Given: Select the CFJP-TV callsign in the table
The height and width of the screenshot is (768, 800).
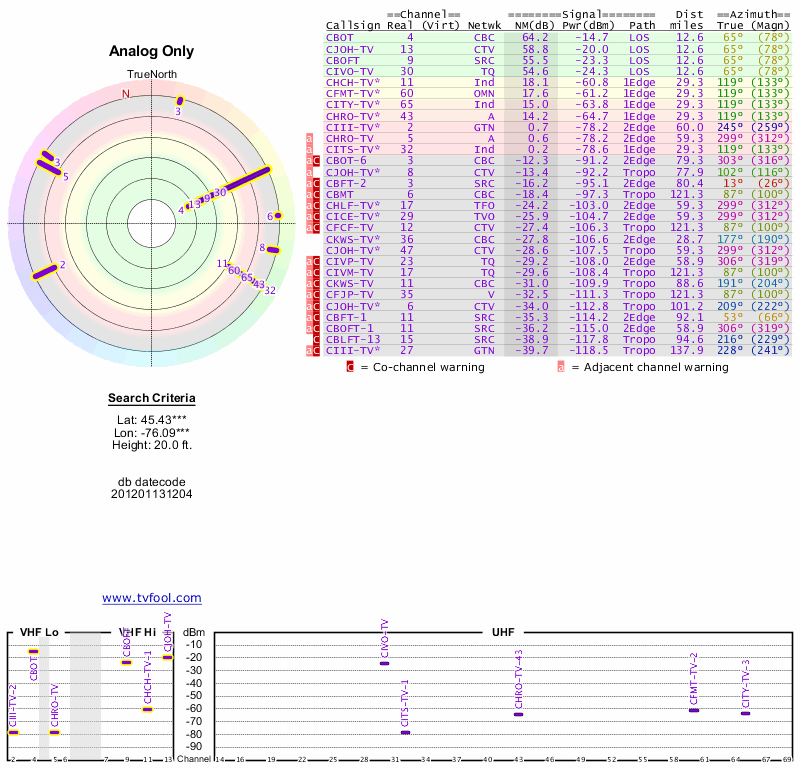Looking at the screenshot, I should click(x=349, y=294).
